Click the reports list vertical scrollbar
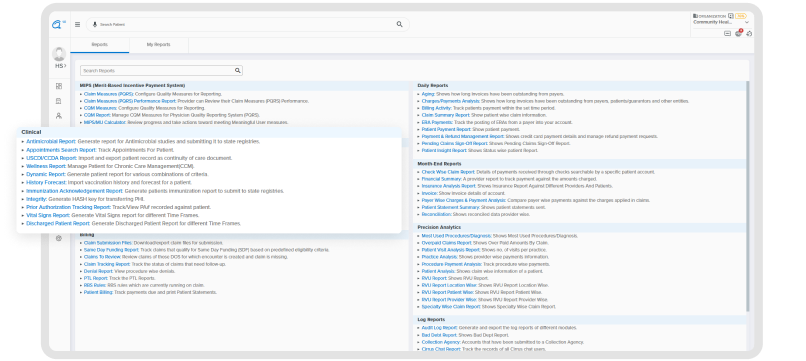This screenshot has height=361, width=806. [748, 195]
